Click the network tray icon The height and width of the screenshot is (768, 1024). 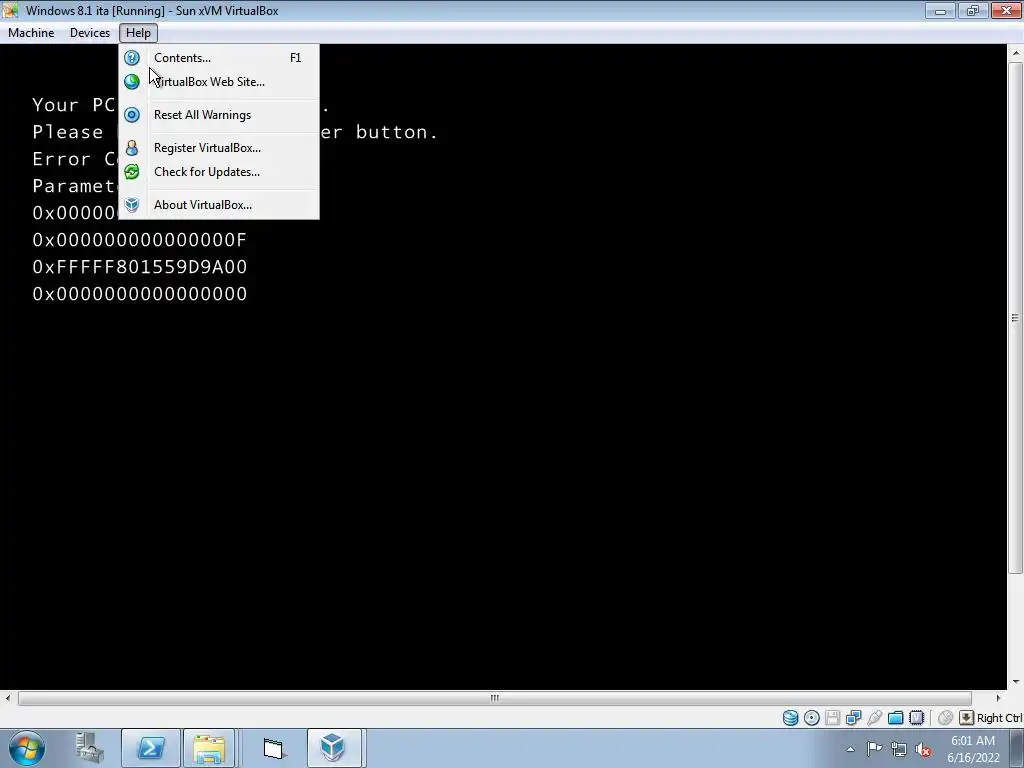pos(899,749)
